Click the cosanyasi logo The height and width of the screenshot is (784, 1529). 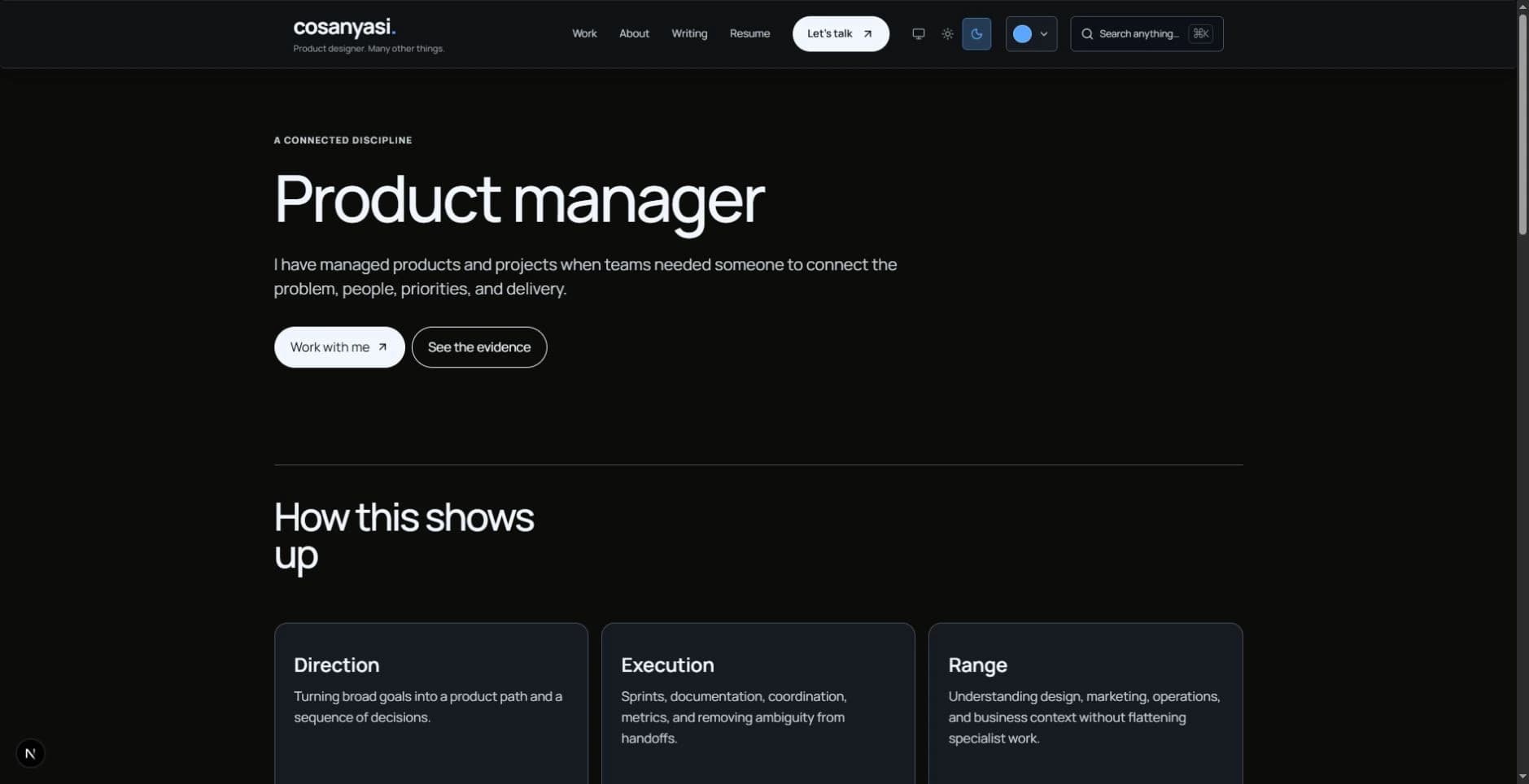click(x=344, y=28)
